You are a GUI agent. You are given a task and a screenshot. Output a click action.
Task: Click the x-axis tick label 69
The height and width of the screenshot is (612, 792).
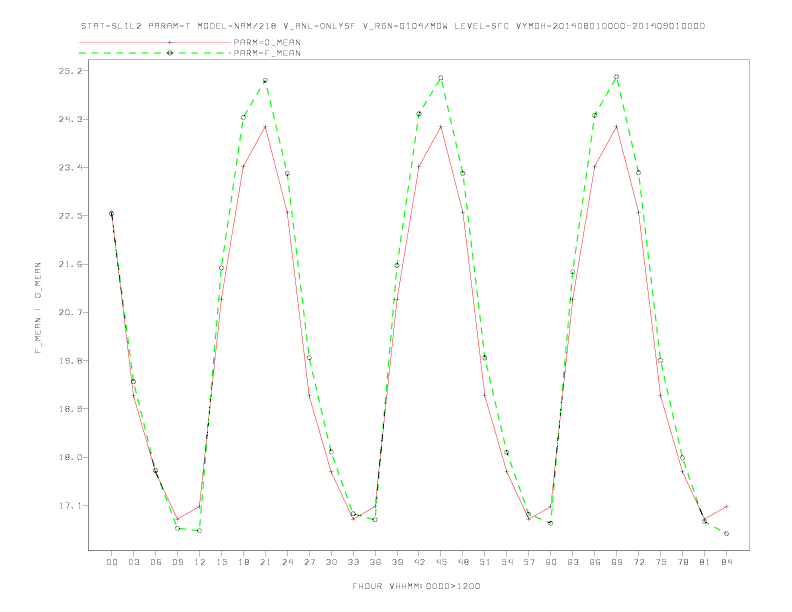point(617,562)
